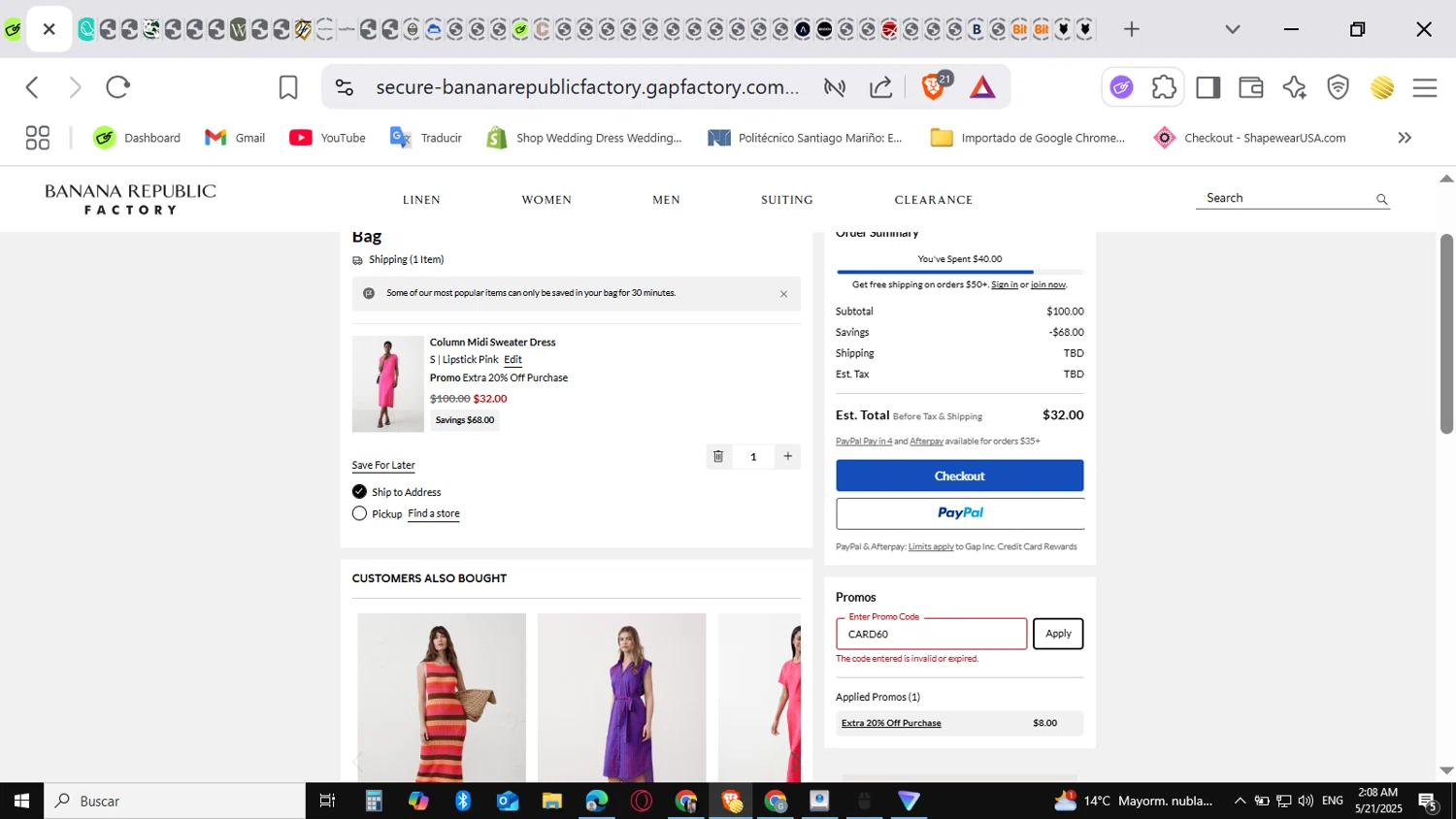Open Opera from the taskbar

point(642,801)
